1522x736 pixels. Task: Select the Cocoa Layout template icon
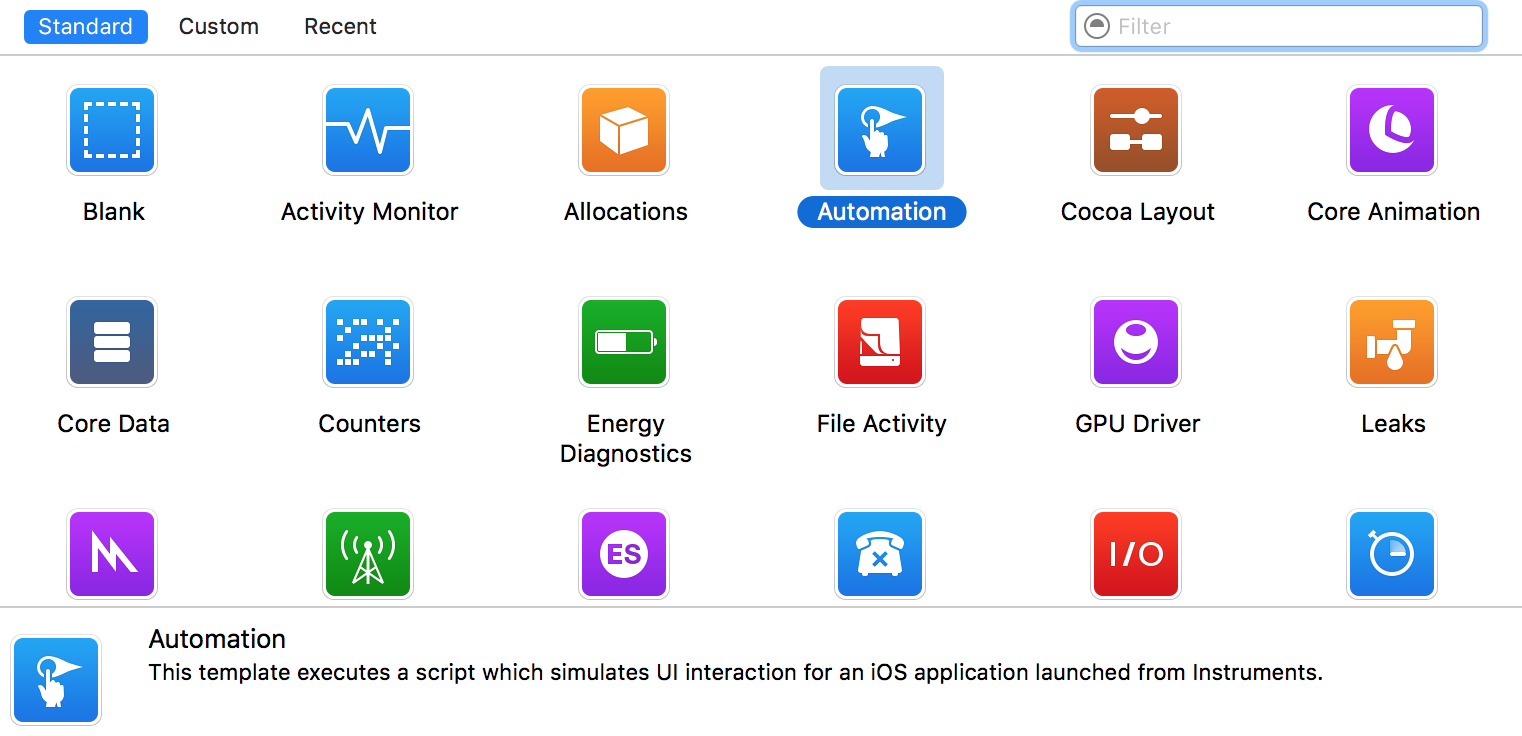(1136, 130)
